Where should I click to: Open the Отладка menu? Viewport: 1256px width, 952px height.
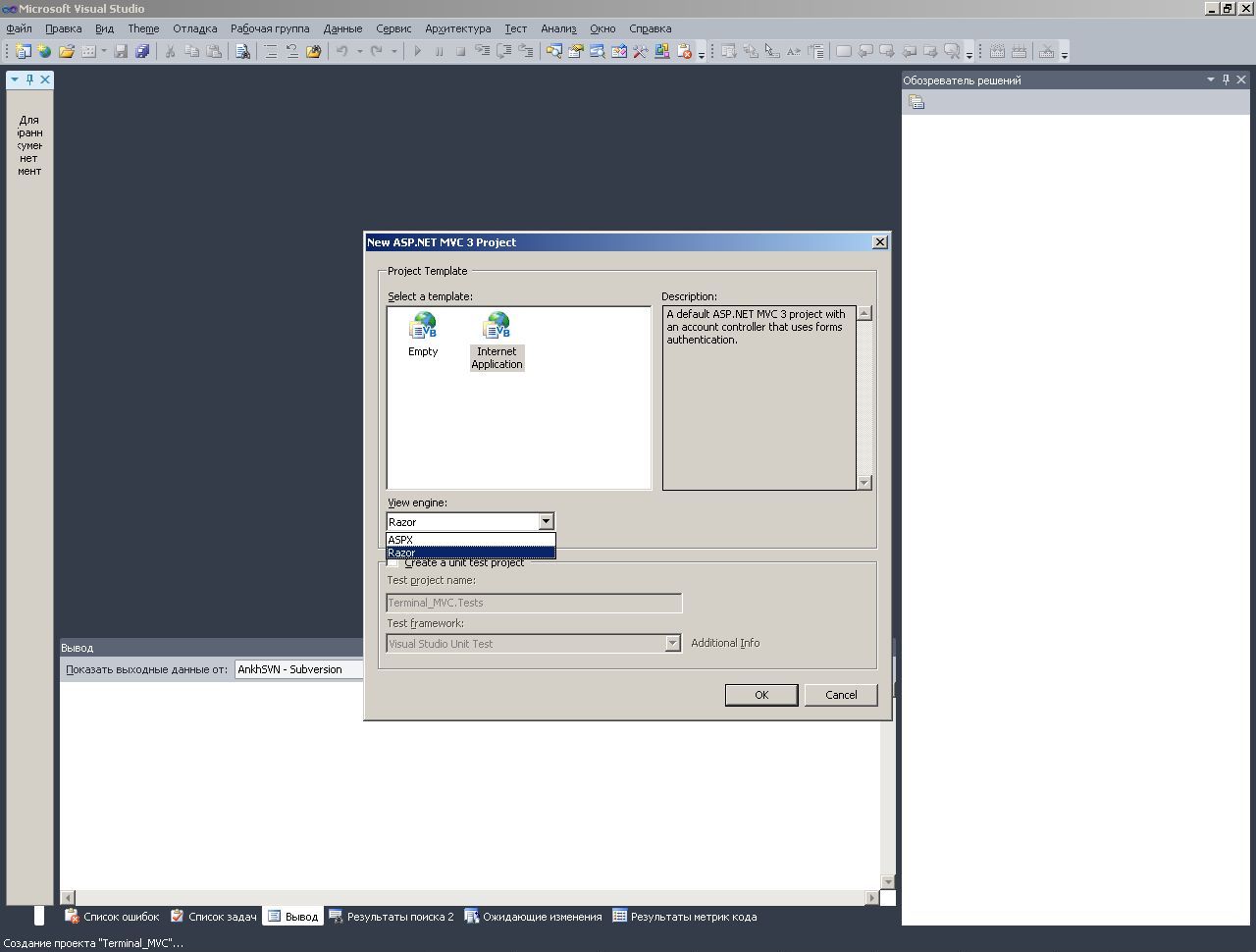[x=194, y=28]
